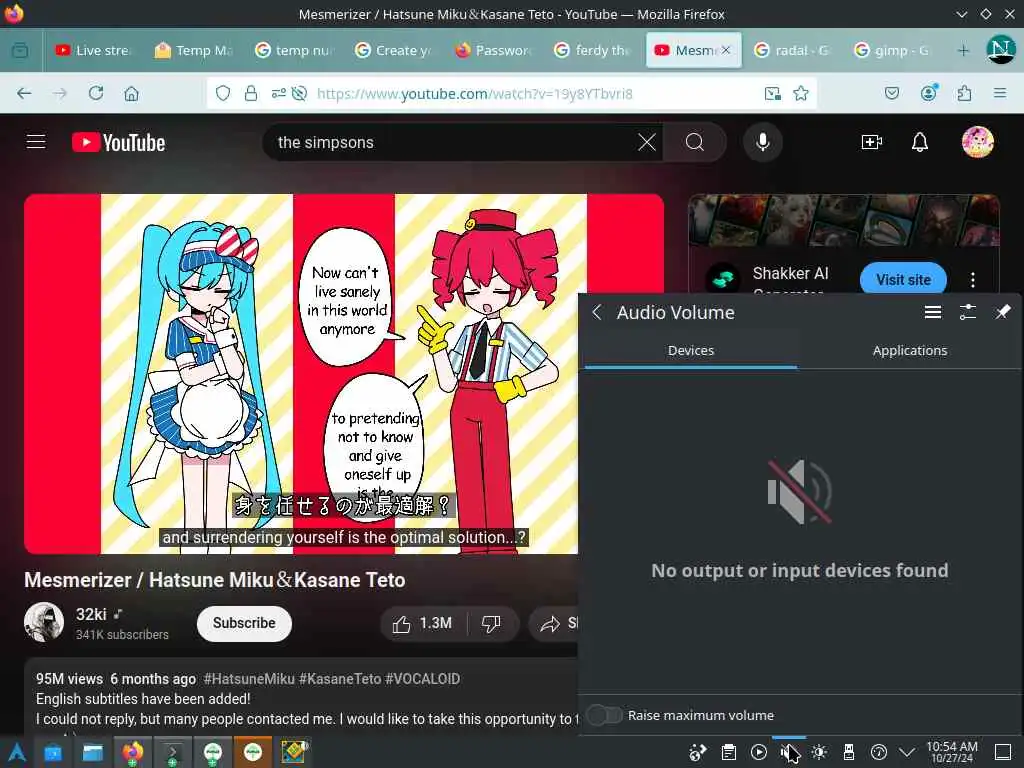Open the YouTube guide hamburger menu

coord(36,142)
